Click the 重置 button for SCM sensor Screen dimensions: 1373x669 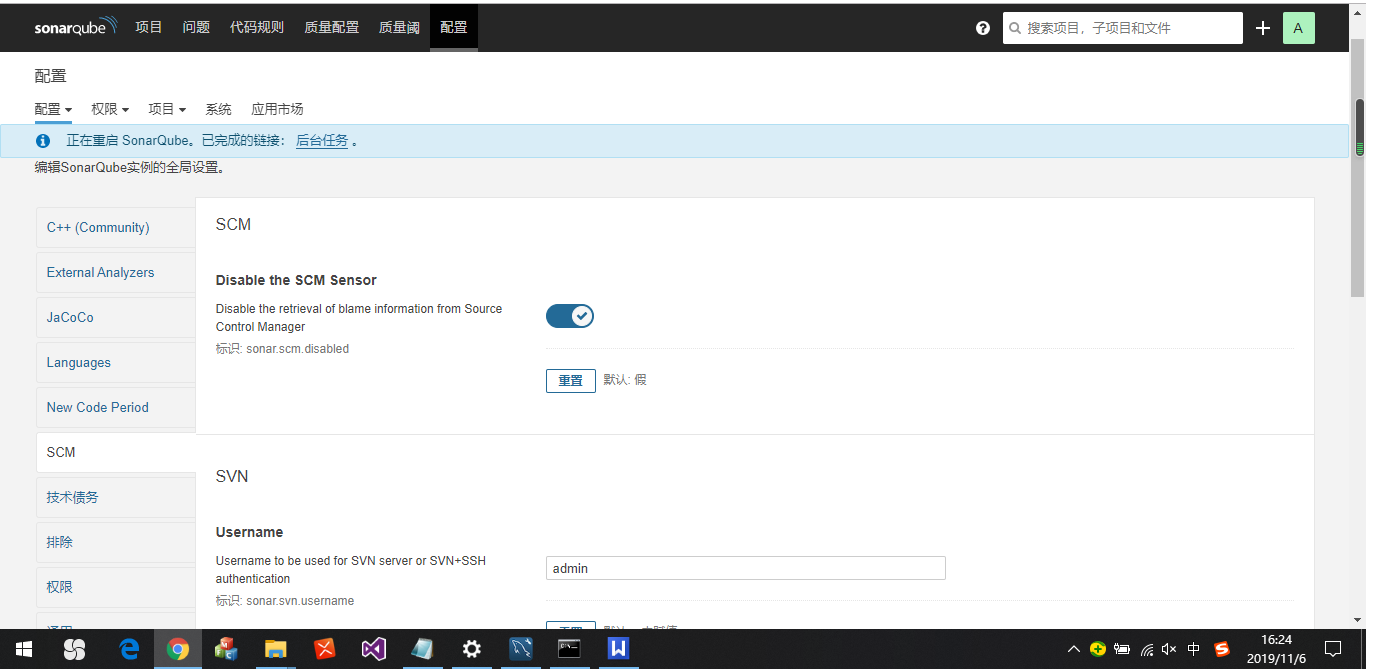tap(571, 381)
